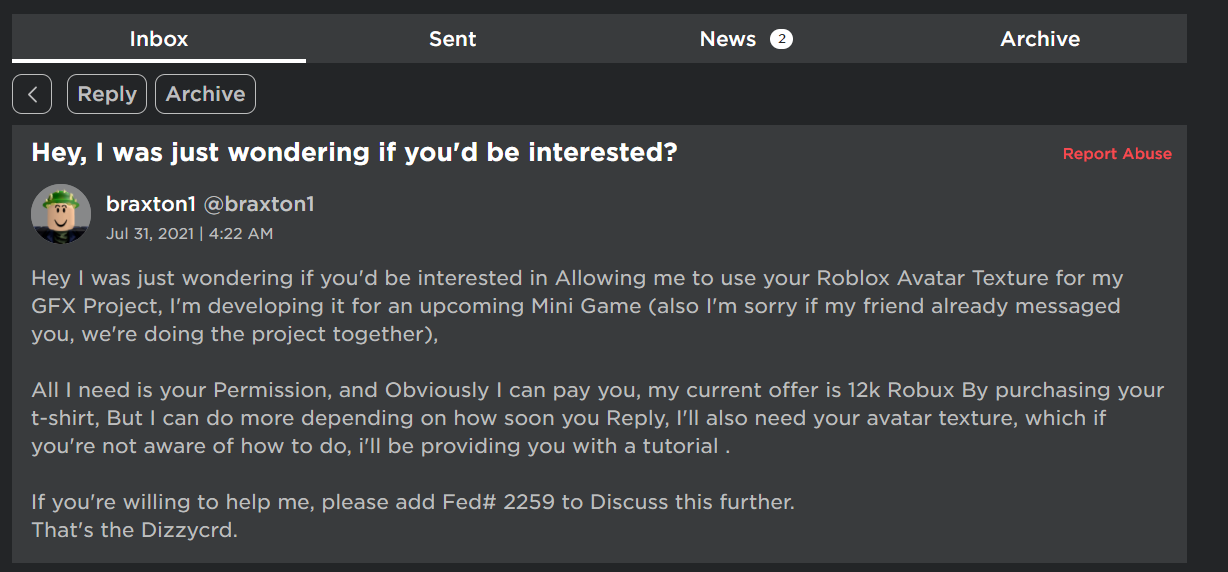Viewport: 1228px width, 572px height.
Task: Click the message subject heading
Action: [x=355, y=153]
